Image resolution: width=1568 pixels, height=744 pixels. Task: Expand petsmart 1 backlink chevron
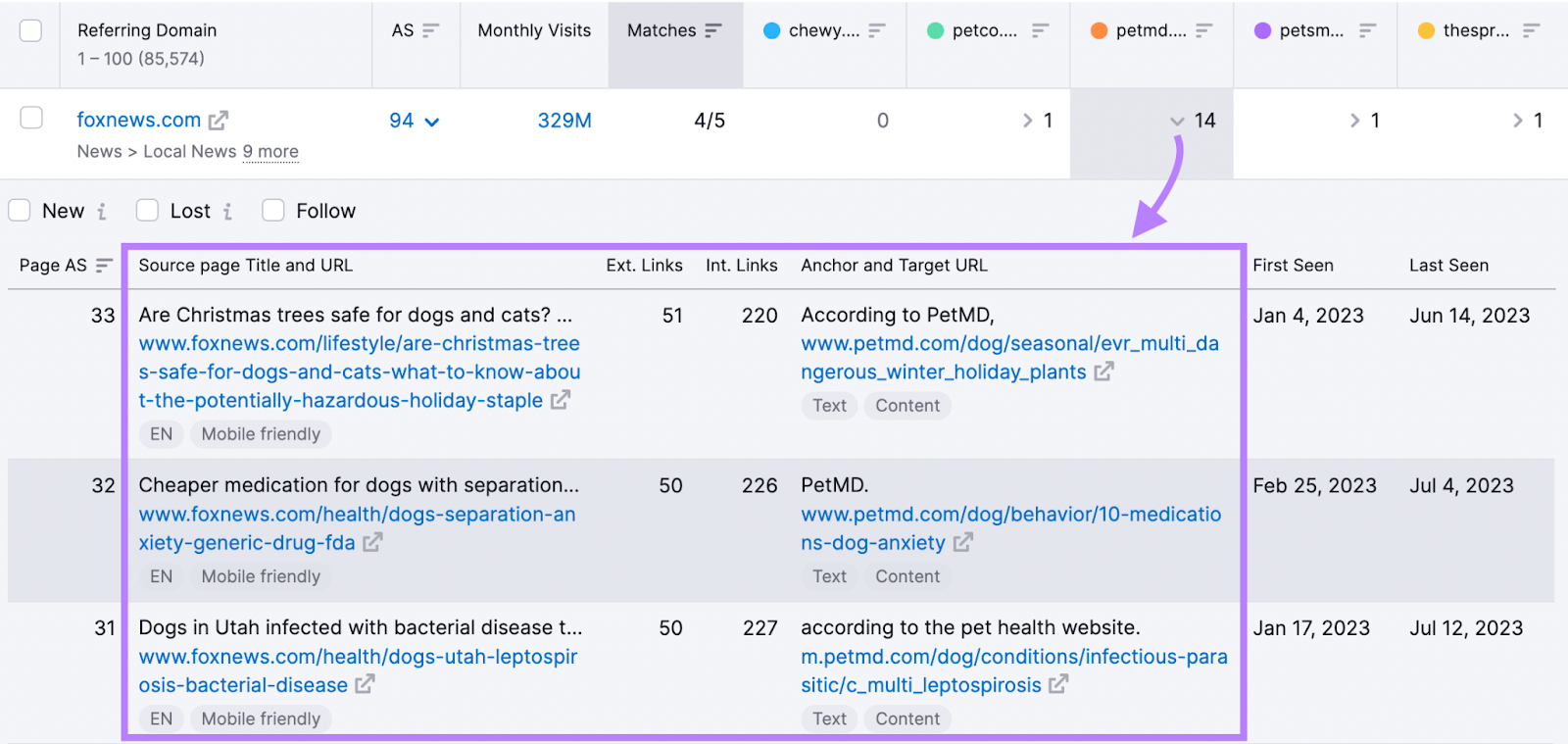1355,121
